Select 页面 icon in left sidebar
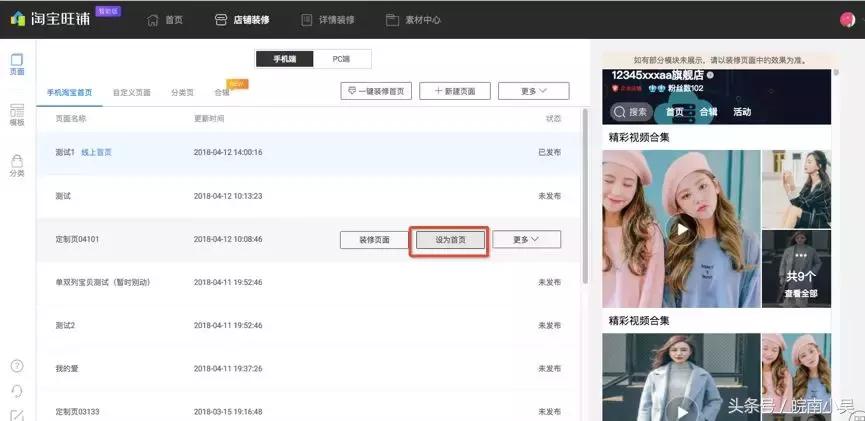This screenshot has height=421, width=865. click(x=17, y=64)
